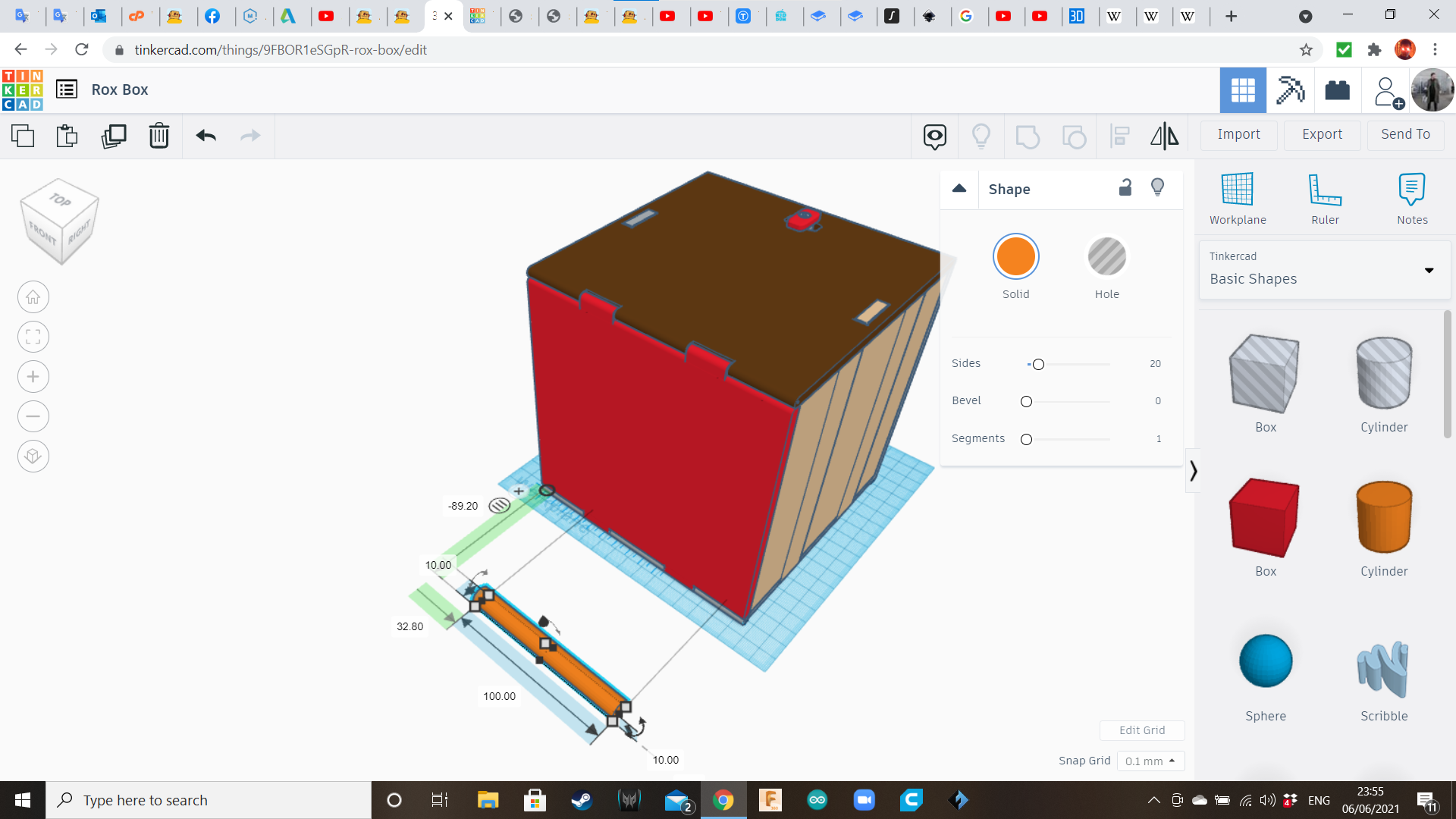Open Snap Grid size dropdown

click(x=1150, y=761)
